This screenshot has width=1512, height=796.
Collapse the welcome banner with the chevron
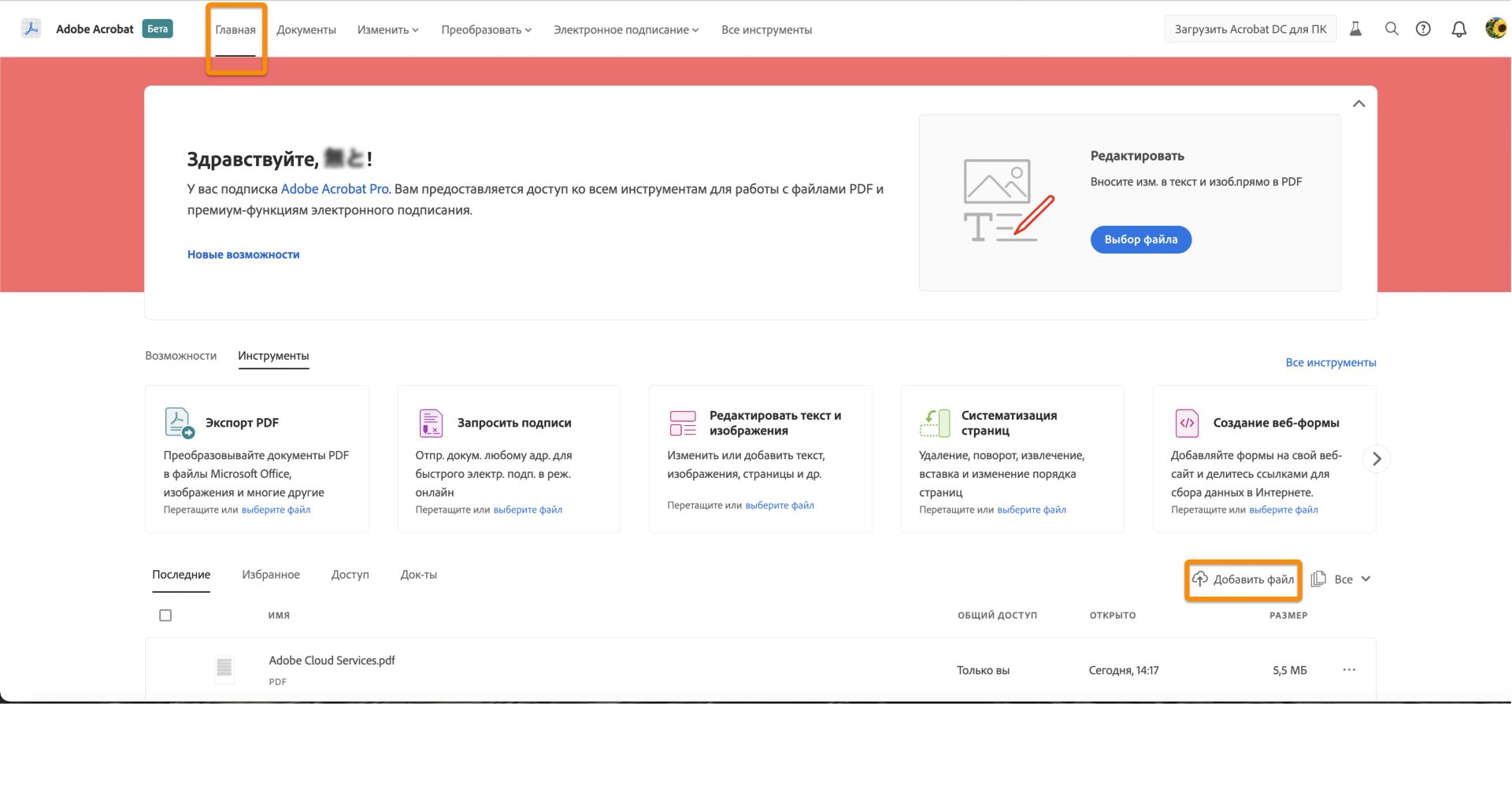pyautogui.click(x=1358, y=104)
